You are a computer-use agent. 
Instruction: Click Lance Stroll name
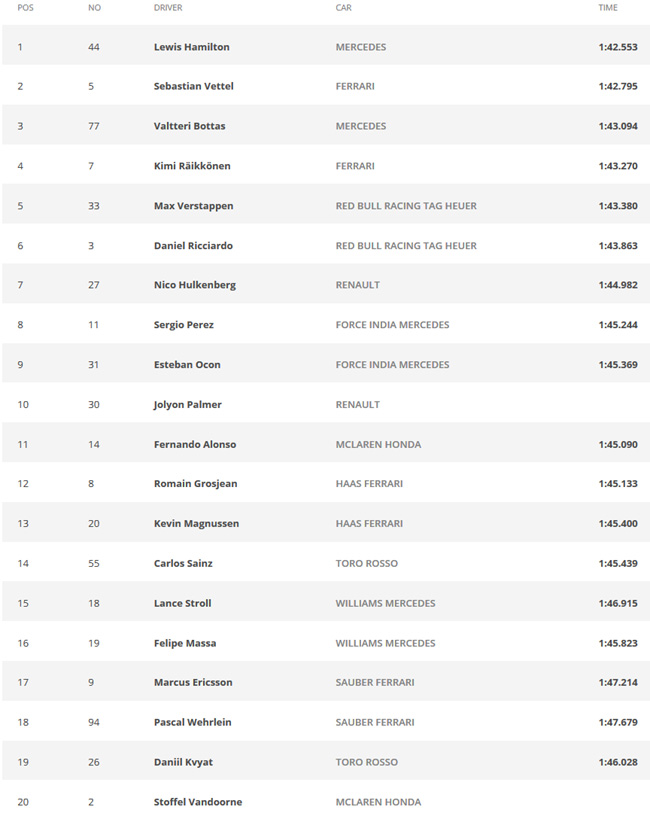(182, 603)
